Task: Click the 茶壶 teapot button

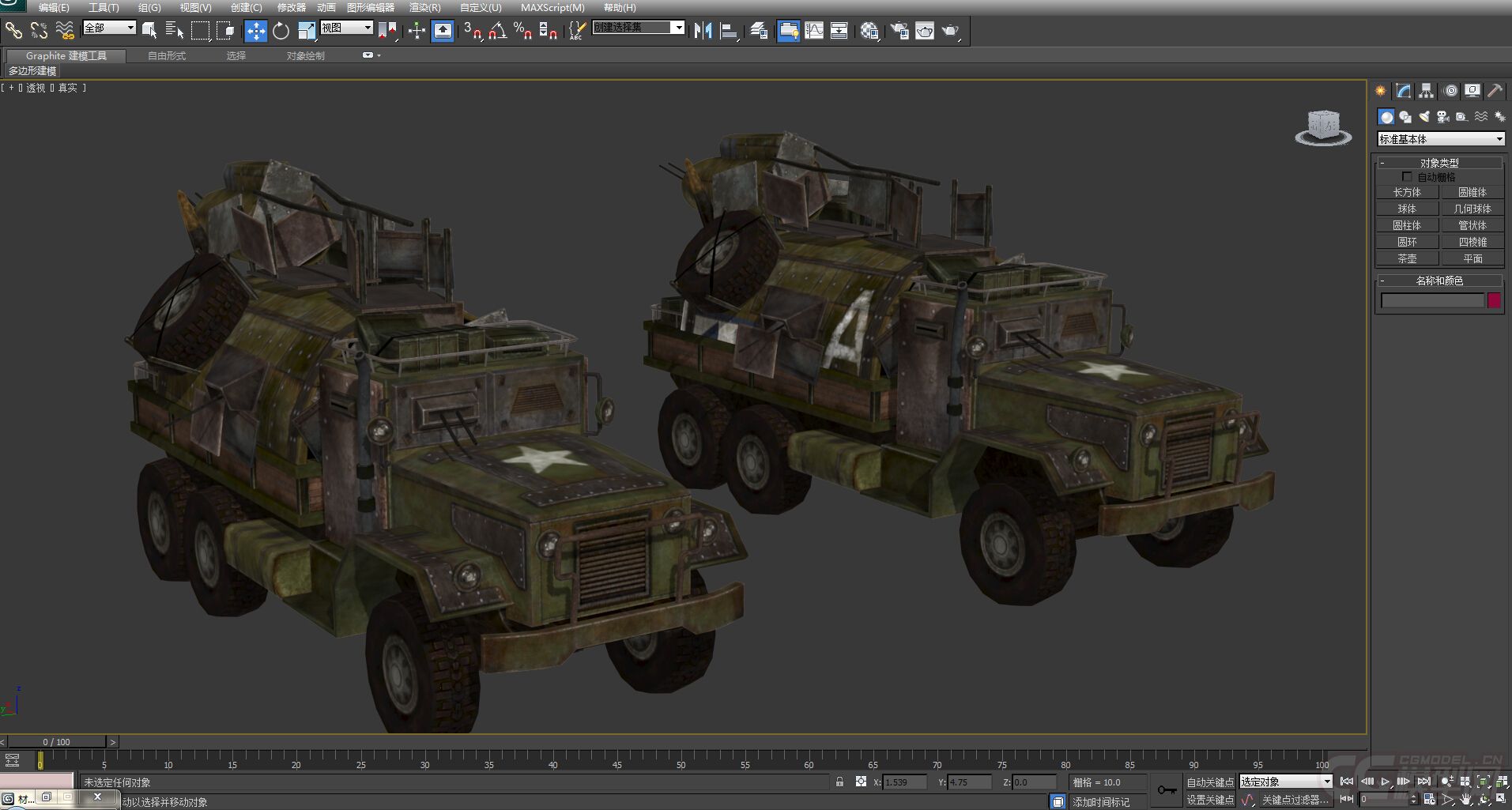Action: (x=1407, y=258)
